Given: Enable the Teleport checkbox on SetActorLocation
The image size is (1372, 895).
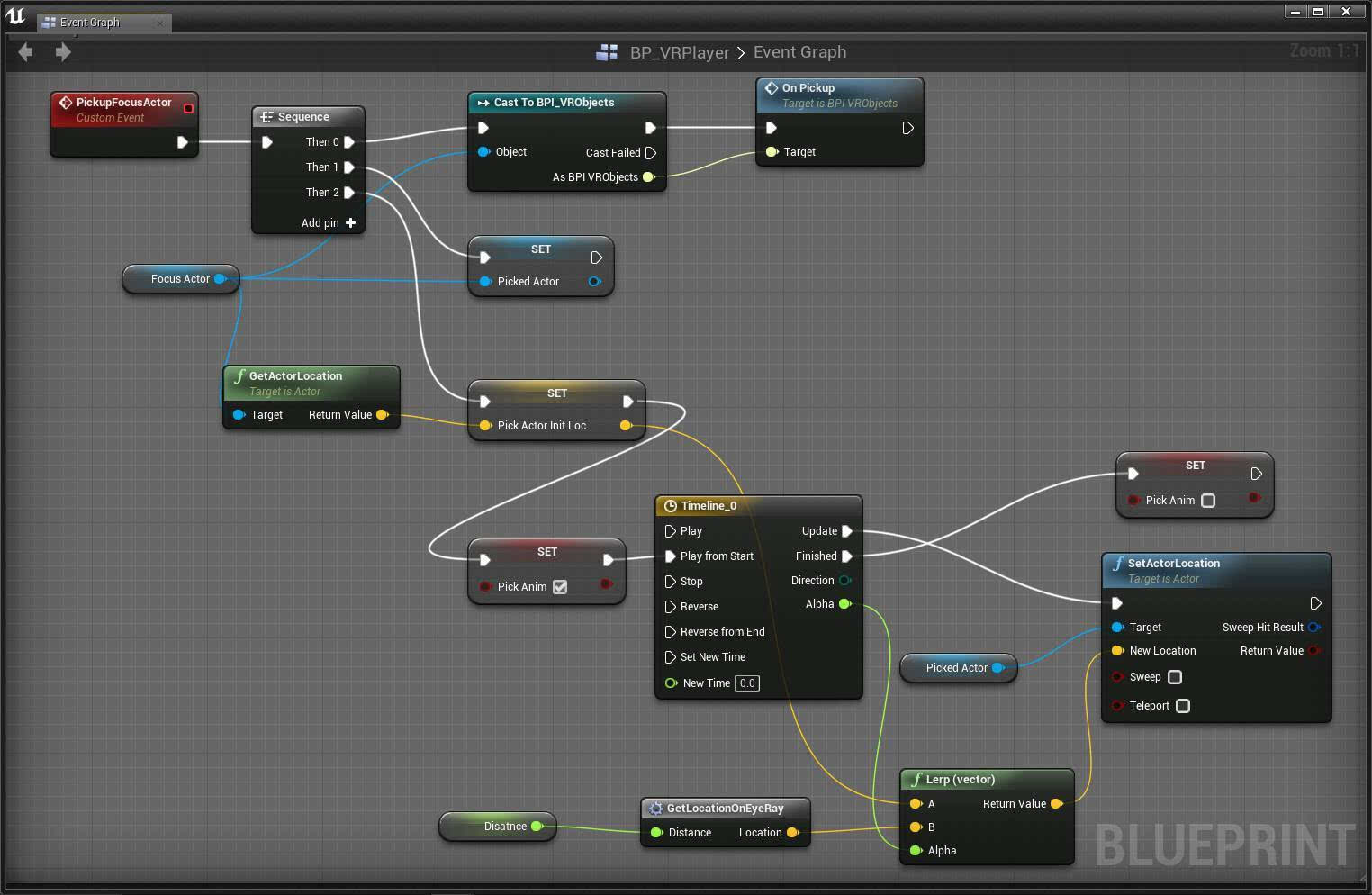Looking at the screenshot, I should [1183, 706].
